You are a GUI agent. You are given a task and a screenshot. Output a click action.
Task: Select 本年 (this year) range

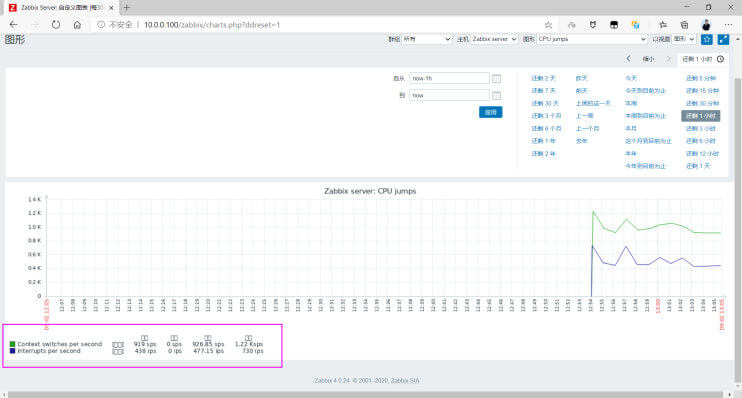pos(631,153)
